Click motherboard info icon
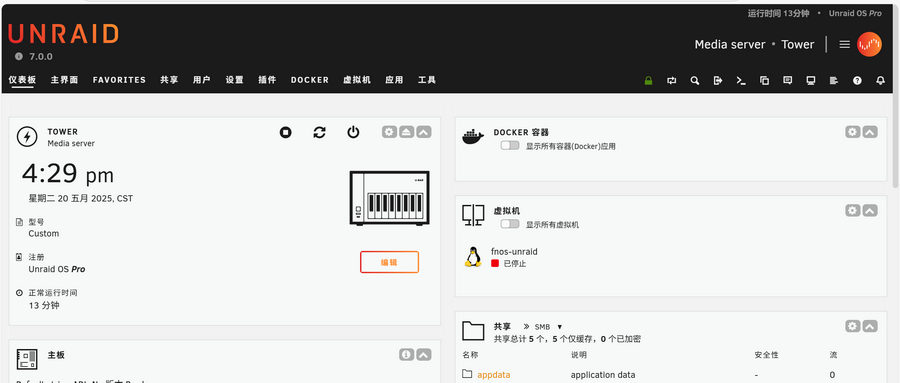Image resolution: width=900 pixels, height=383 pixels. pyautogui.click(x=406, y=355)
